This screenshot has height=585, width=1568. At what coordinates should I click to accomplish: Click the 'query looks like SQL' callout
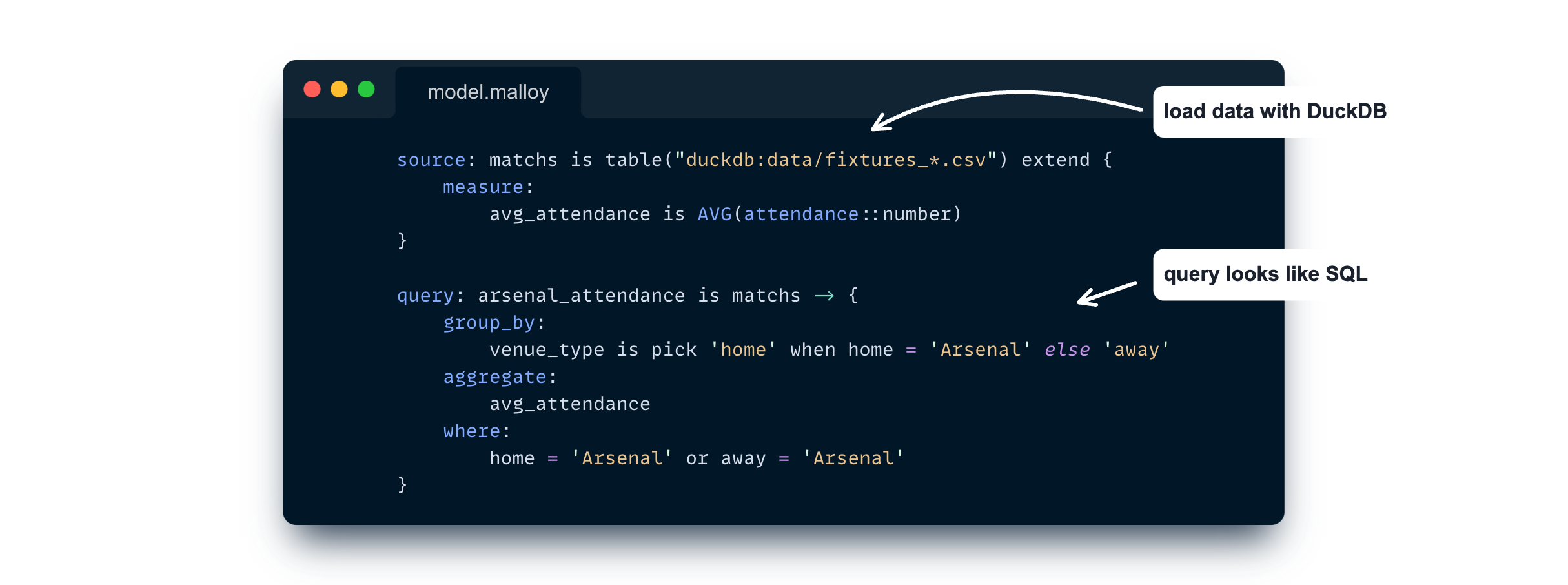[x=1265, y=274]
